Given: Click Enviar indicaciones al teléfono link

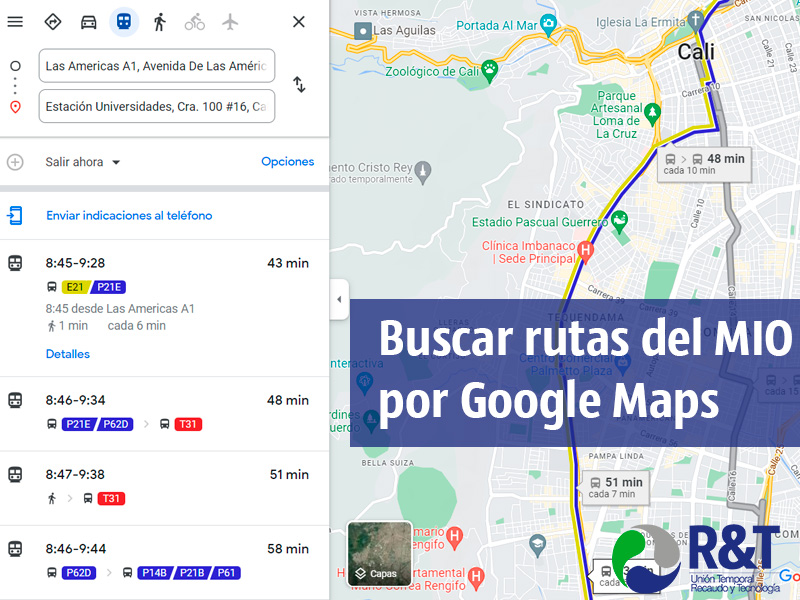Looking at the screenshot, I should click(129, 216).
